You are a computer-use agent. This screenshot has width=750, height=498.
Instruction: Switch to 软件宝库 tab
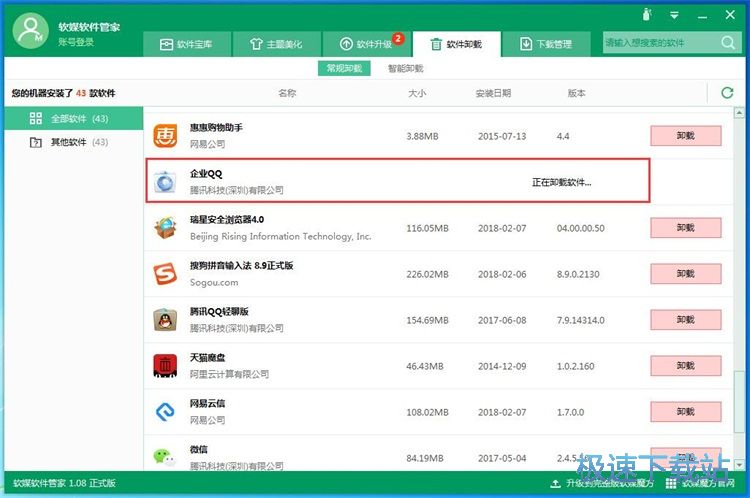point(187,44)
